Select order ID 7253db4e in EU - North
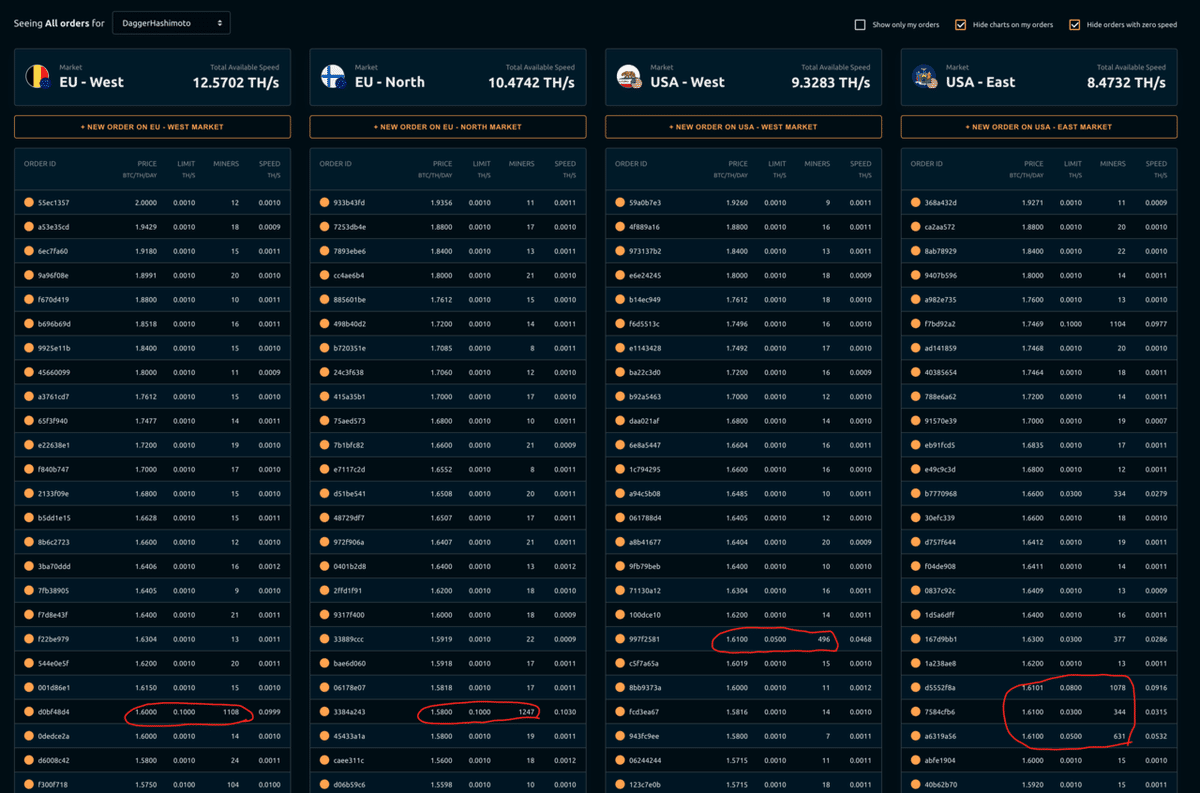This screenshot has width=1200, height=793. pos(349,227)
